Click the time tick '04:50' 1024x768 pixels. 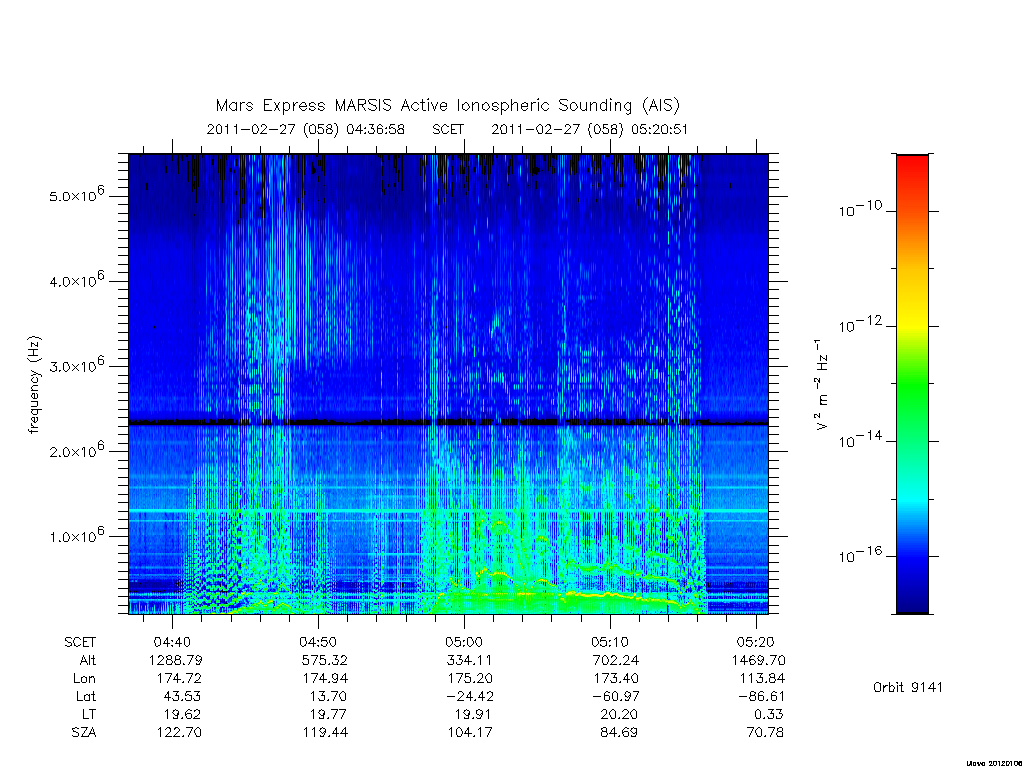pyautogui.click(x=318, y=642)
